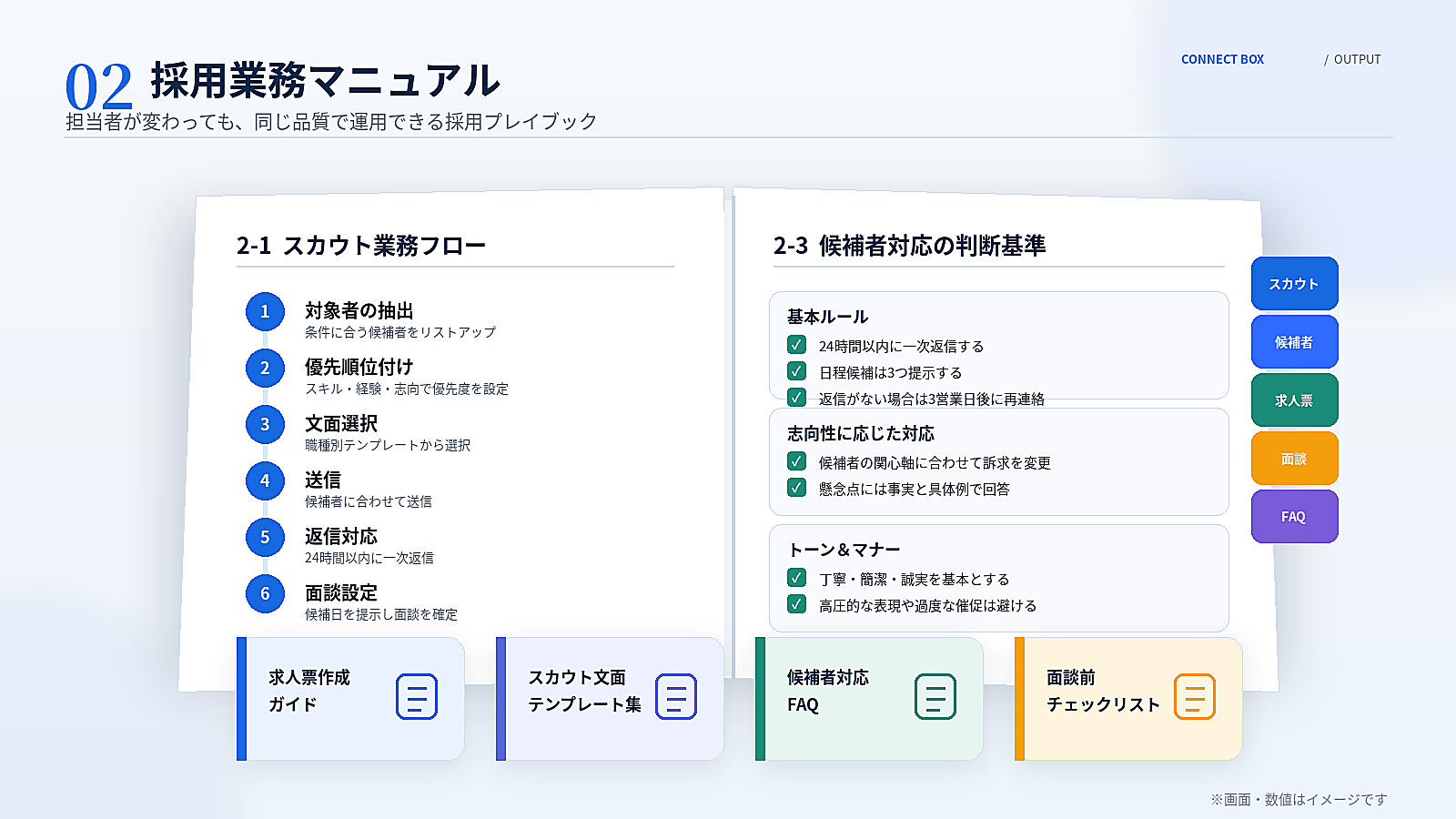Select step 3 circle for 文面選択

[265, 424]
